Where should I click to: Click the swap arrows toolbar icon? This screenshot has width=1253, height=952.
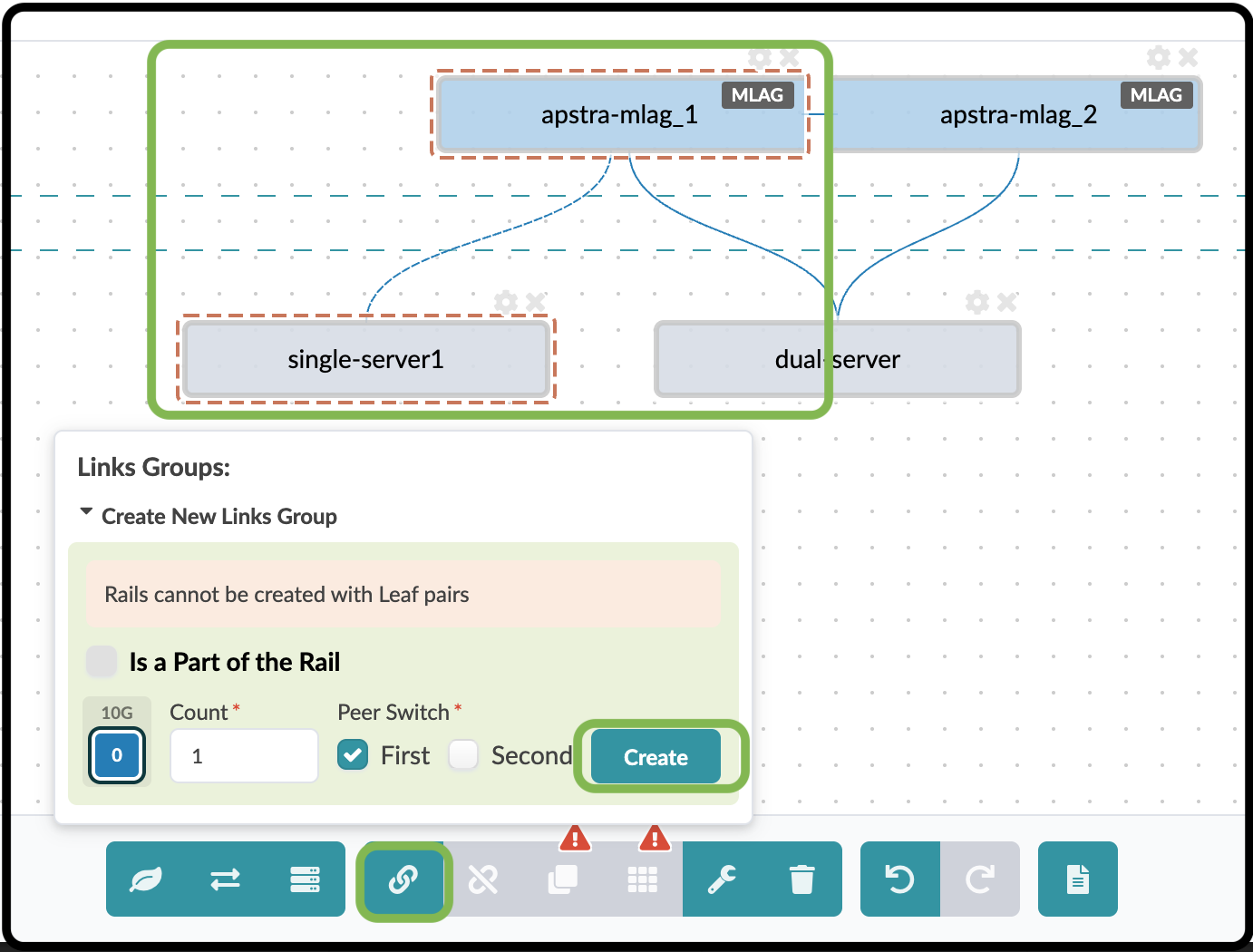pos(226,879)
